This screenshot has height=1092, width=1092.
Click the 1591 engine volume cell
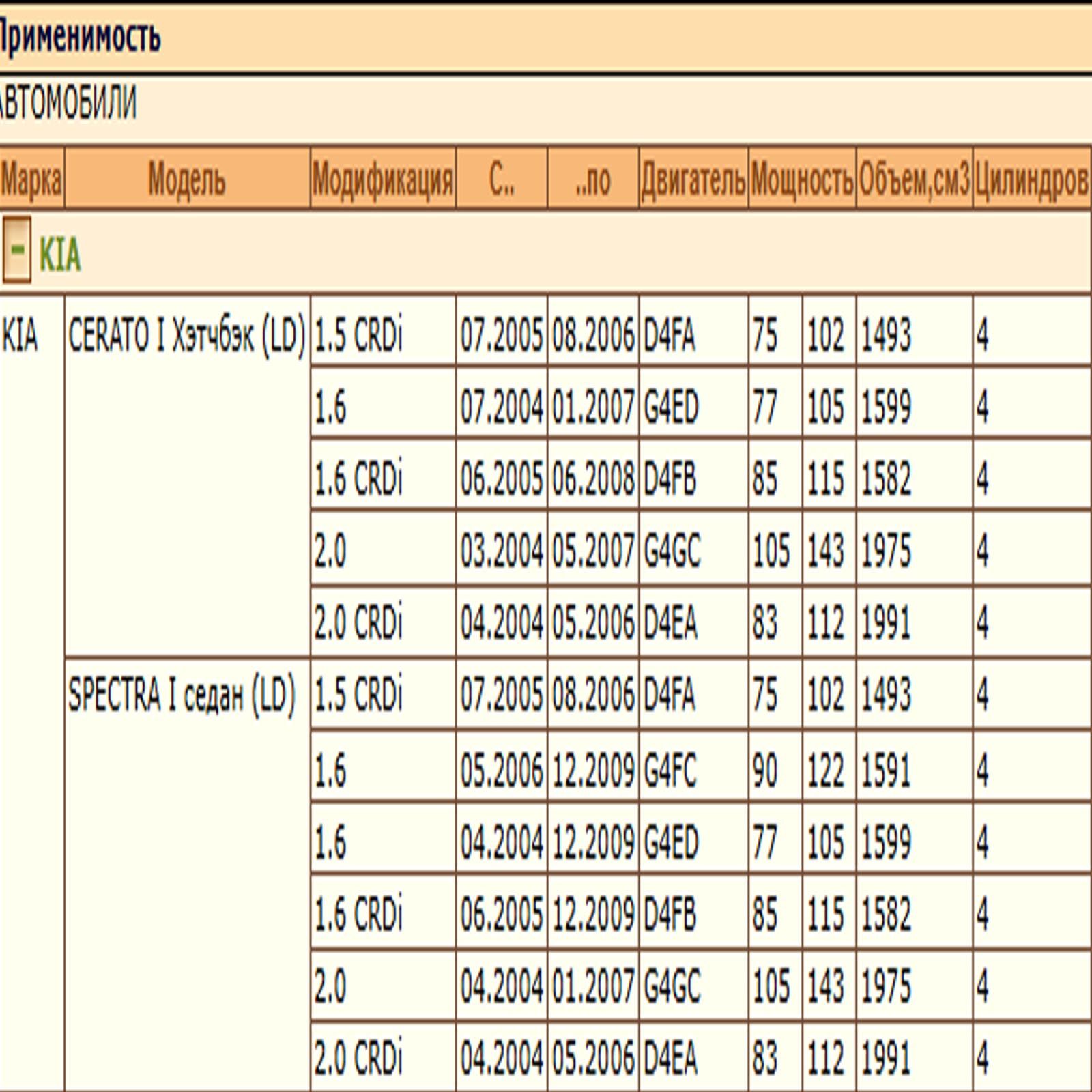(885, 771)
